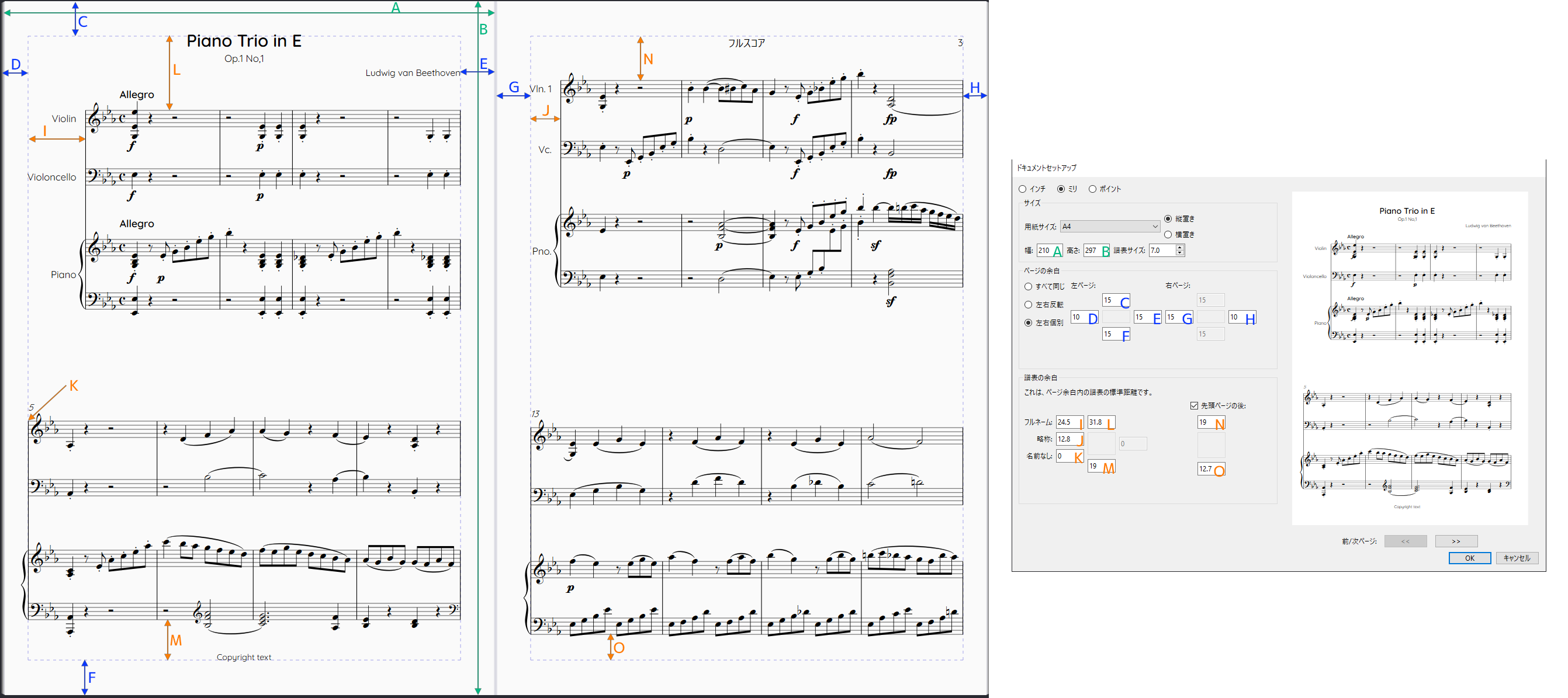Viewport: 1568px width, 698px height.
Task: Increase 譜表サイズ with the up stepper arrow
Action: tap(1179, 247)
